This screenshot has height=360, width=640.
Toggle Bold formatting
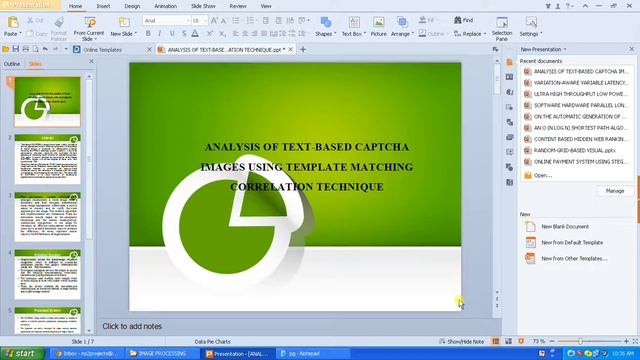coord(148,33)
